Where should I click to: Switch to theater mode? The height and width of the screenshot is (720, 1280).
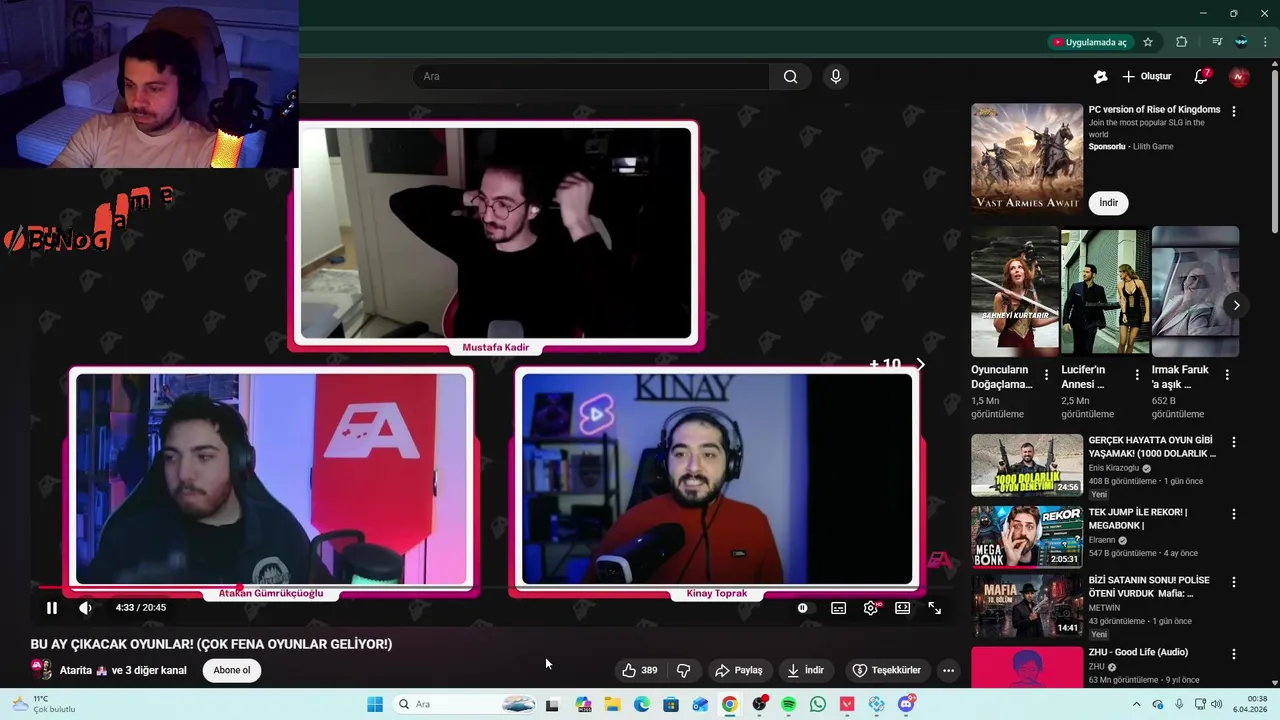(902, 608)
